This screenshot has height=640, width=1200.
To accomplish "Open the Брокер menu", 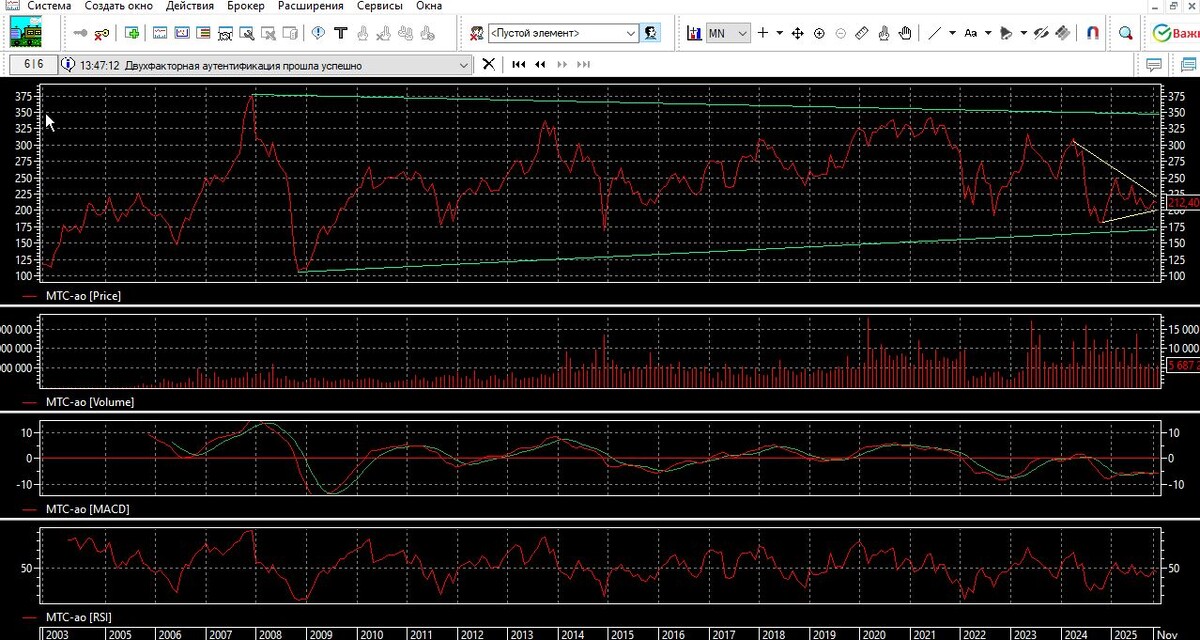I will tap(246, 6).
